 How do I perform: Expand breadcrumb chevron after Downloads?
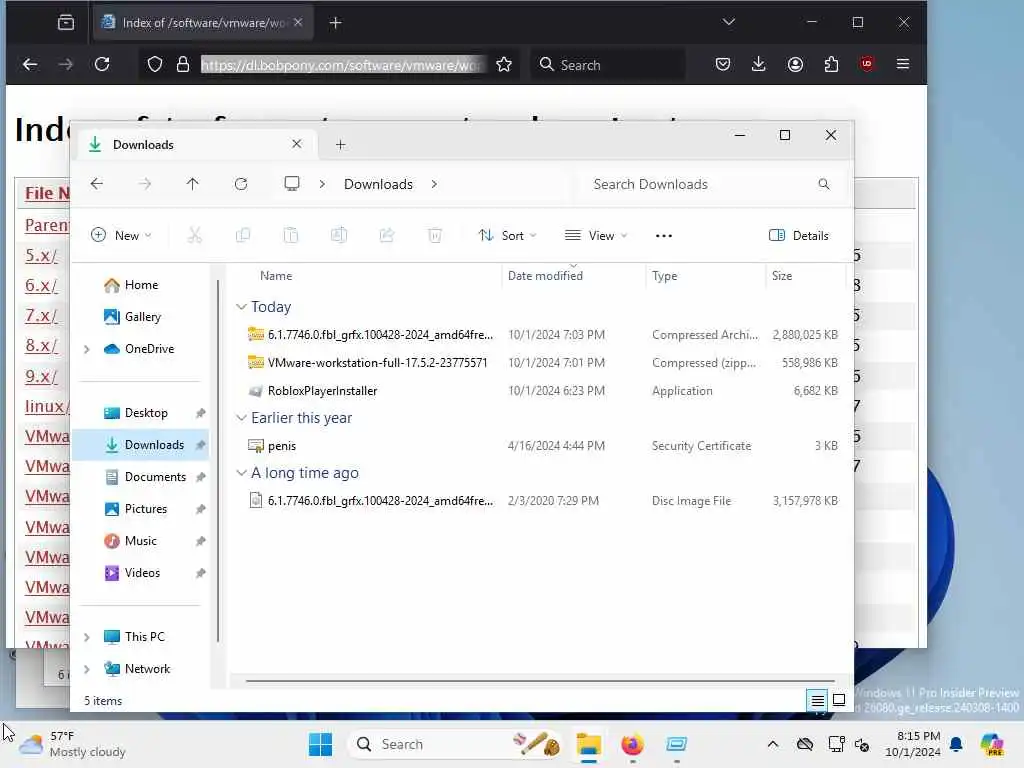coord(434,184)
